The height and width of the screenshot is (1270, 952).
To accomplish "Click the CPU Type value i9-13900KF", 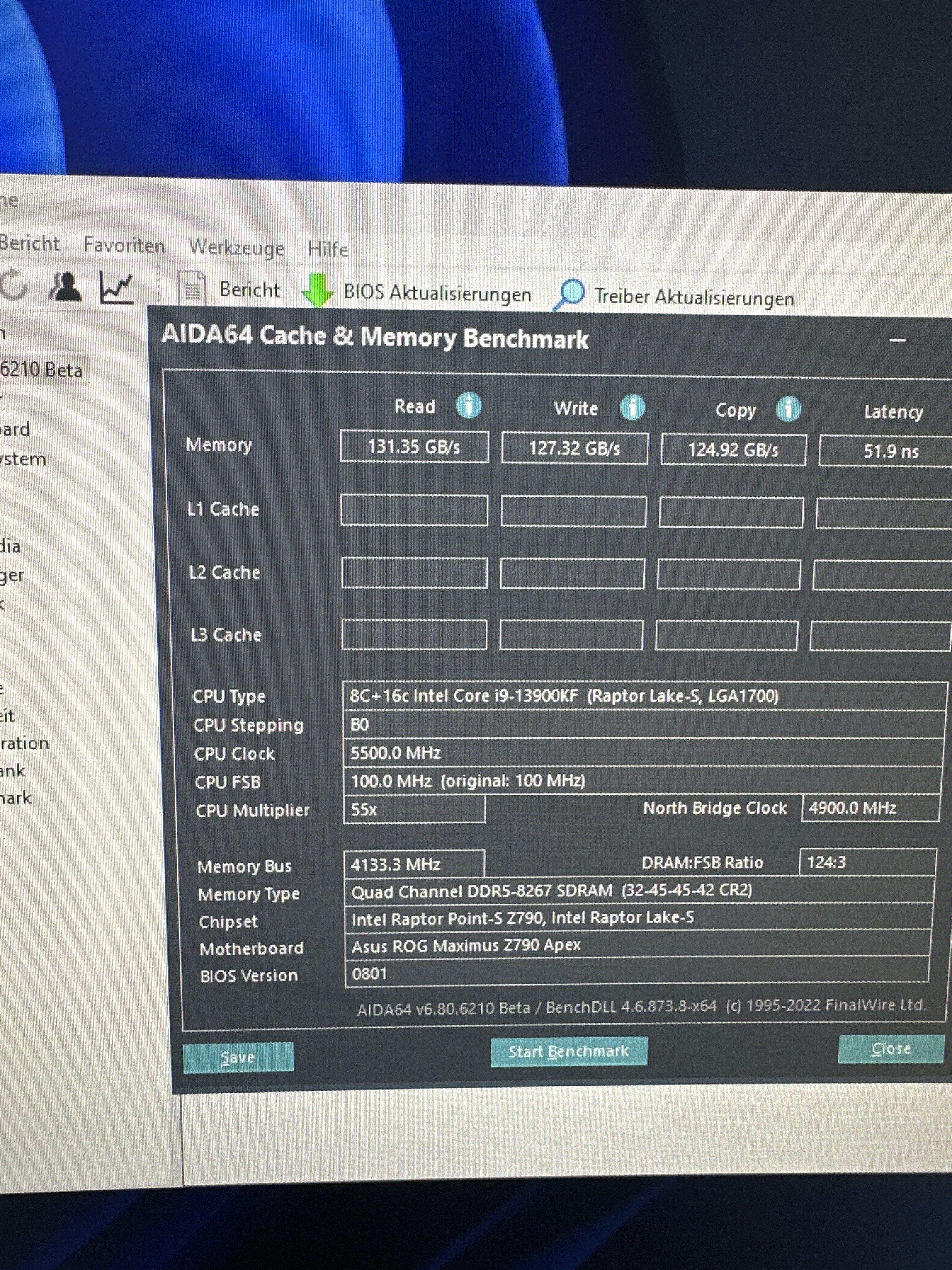I will pos(644,696).
